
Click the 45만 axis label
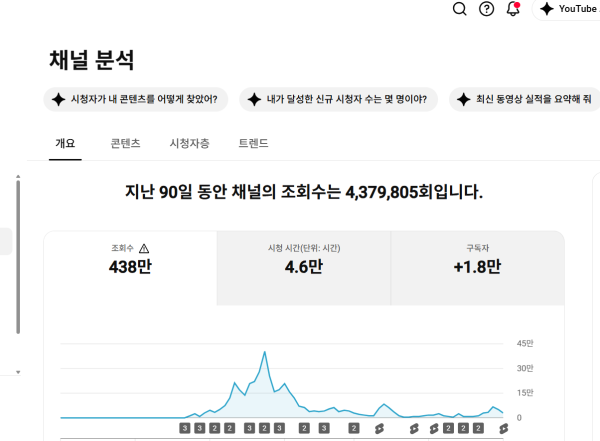click(x=525, y=343)
